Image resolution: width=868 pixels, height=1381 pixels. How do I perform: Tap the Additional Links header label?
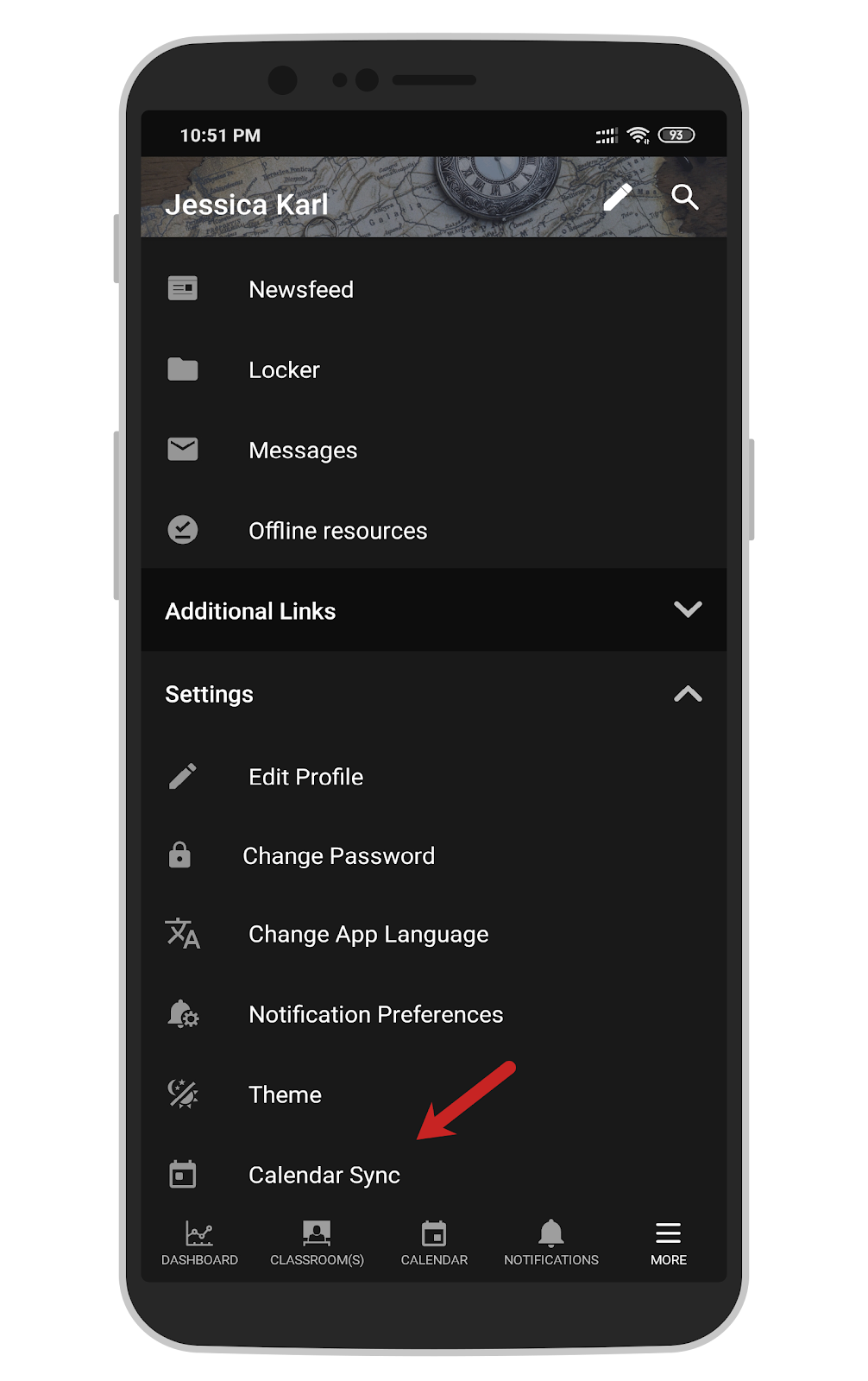pyautogui.click(x=250, y=611)
